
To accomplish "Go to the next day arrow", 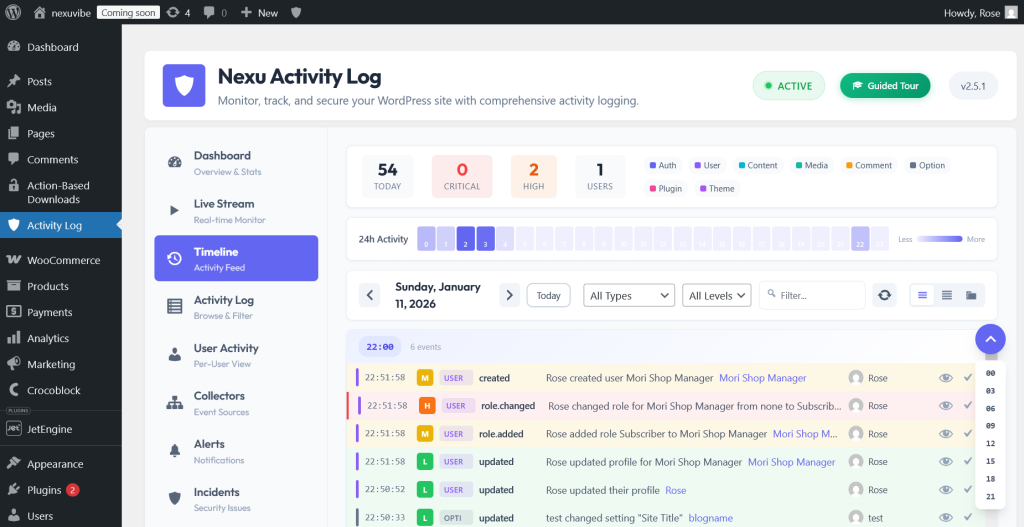I will pos(509,295).
